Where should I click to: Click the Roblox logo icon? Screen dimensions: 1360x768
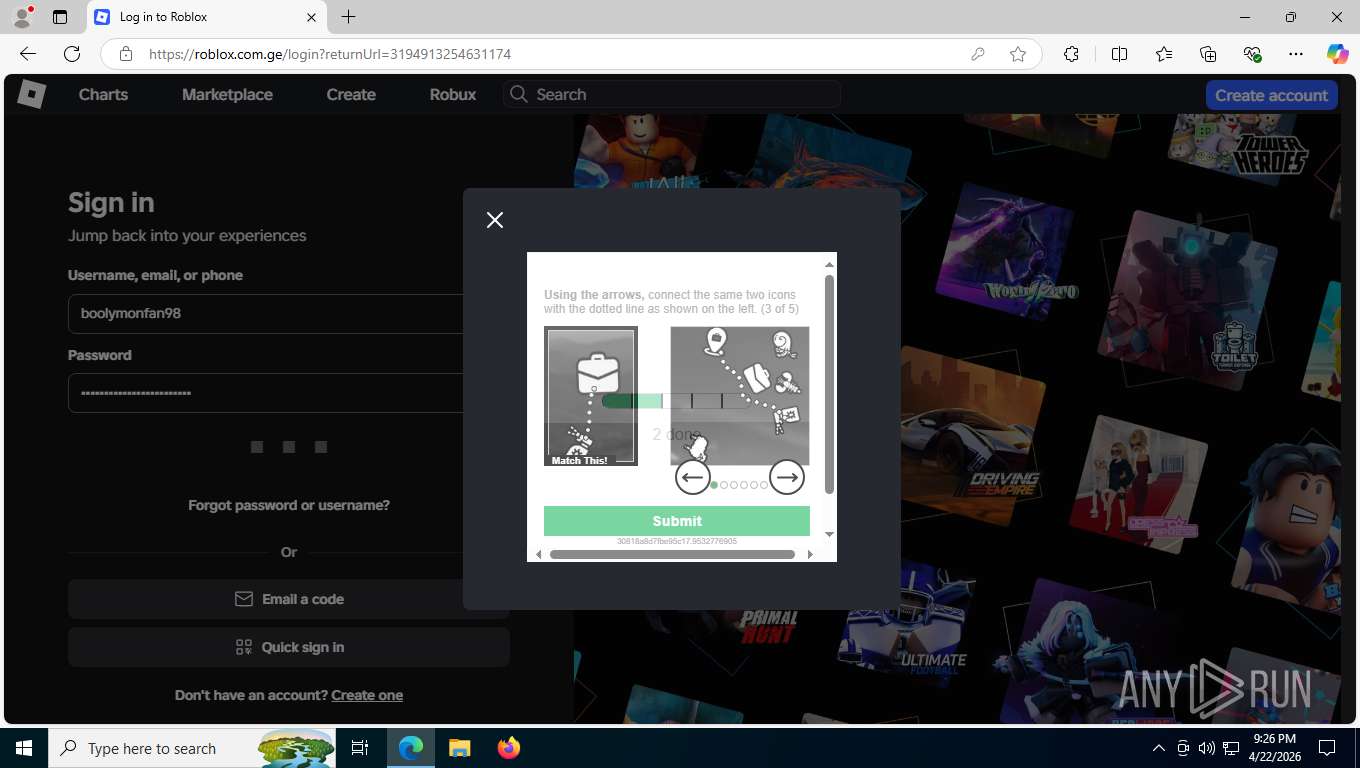click(x=31, y=94)
